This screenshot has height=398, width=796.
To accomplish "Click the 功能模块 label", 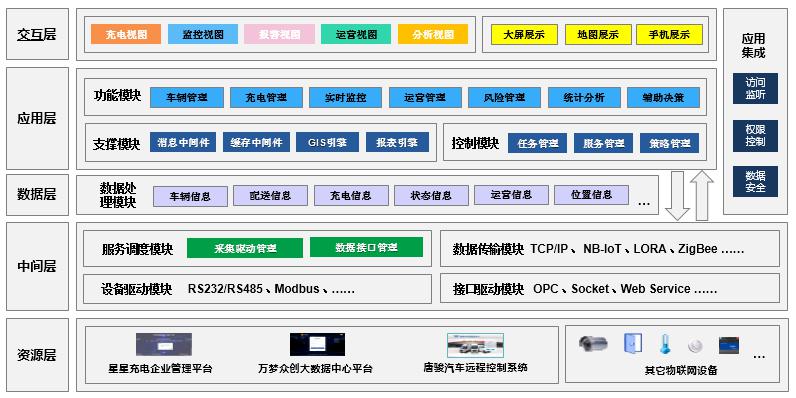I will [x=117, y=95].
